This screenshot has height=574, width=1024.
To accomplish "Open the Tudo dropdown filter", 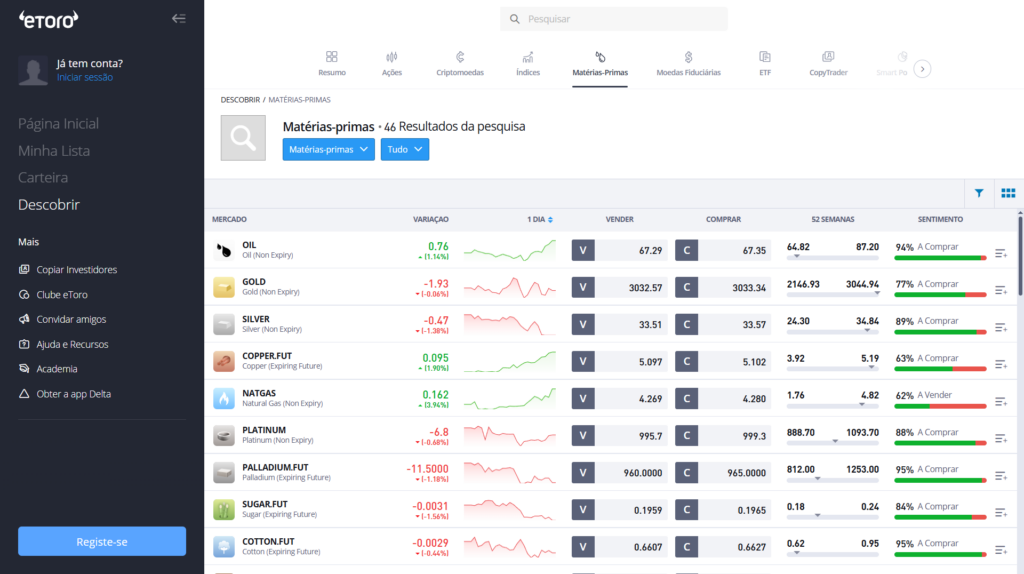I will tap(405, 150).
